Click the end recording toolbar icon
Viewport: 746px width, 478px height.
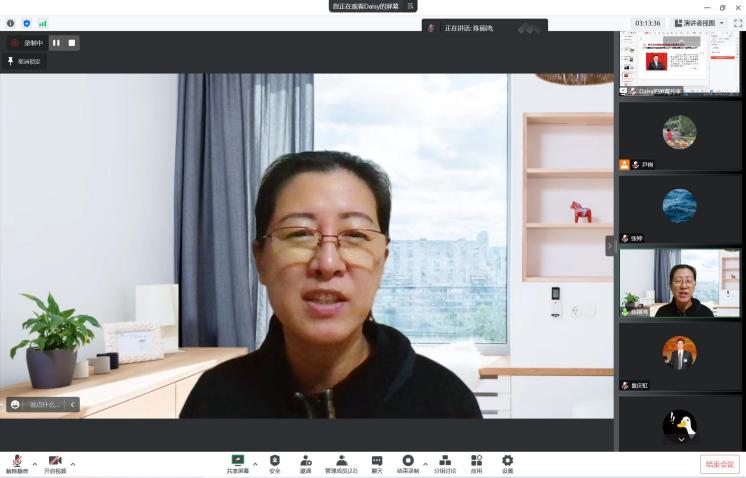408,464
